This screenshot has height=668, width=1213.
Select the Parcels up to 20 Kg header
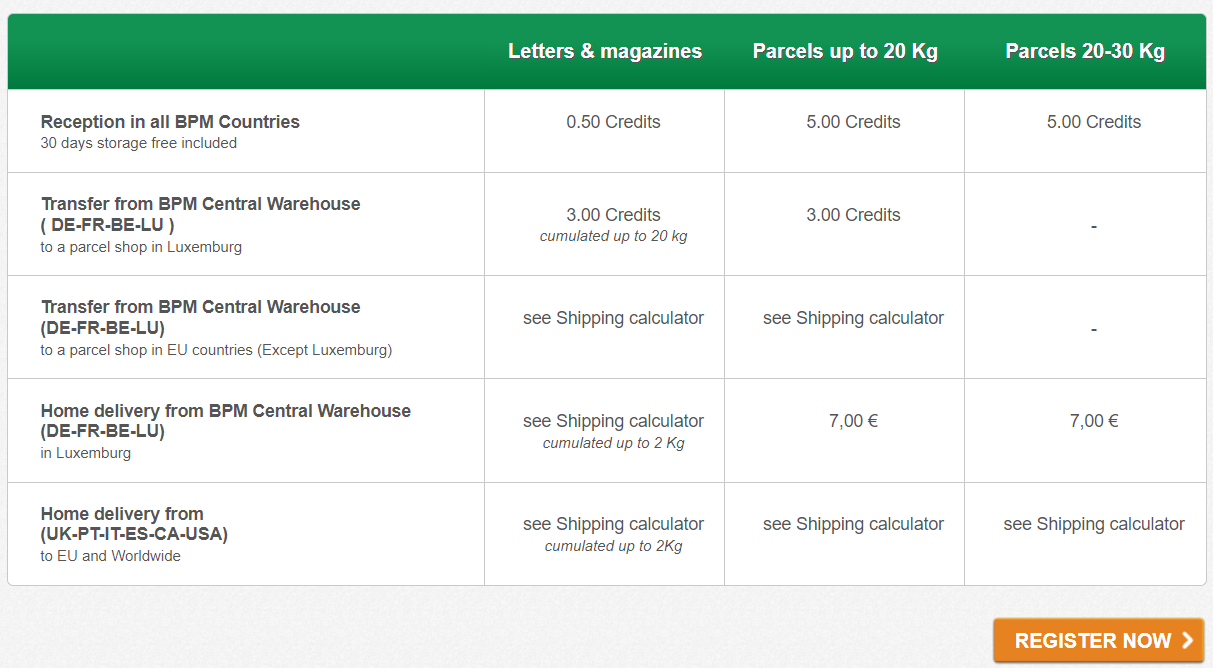click(845, 51)
